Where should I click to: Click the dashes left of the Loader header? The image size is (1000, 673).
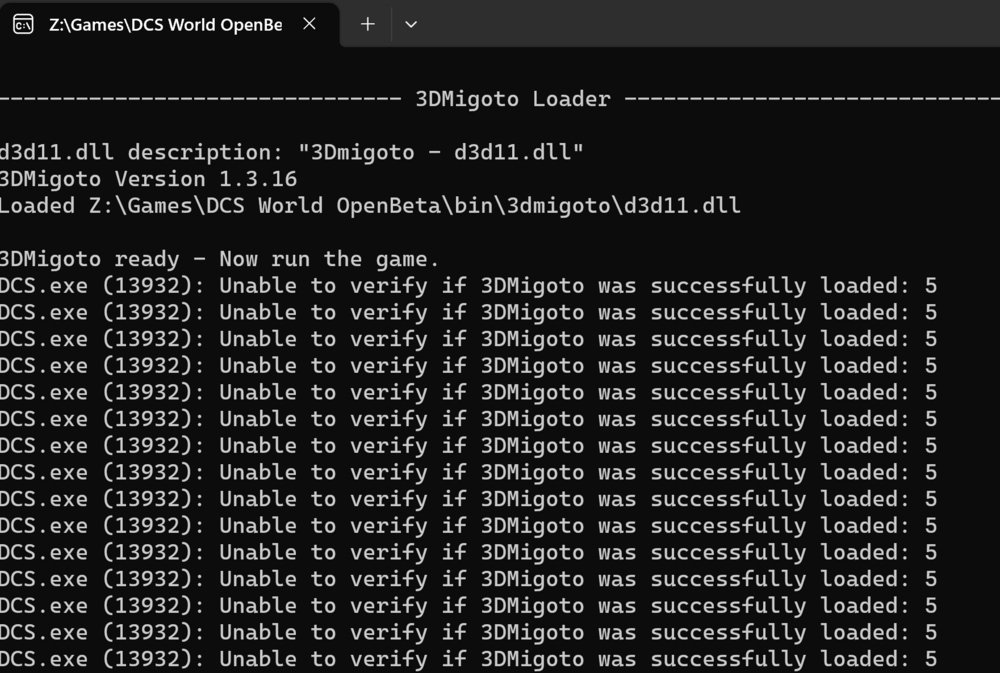pos(200,99)
